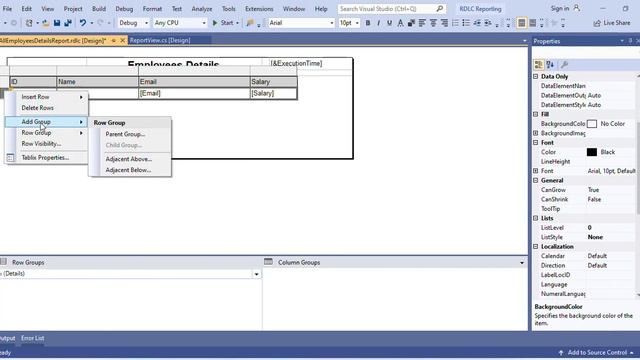The image size is (640, 360).
Task: Click the Column Groups pane icon
Action: point(268,262)
